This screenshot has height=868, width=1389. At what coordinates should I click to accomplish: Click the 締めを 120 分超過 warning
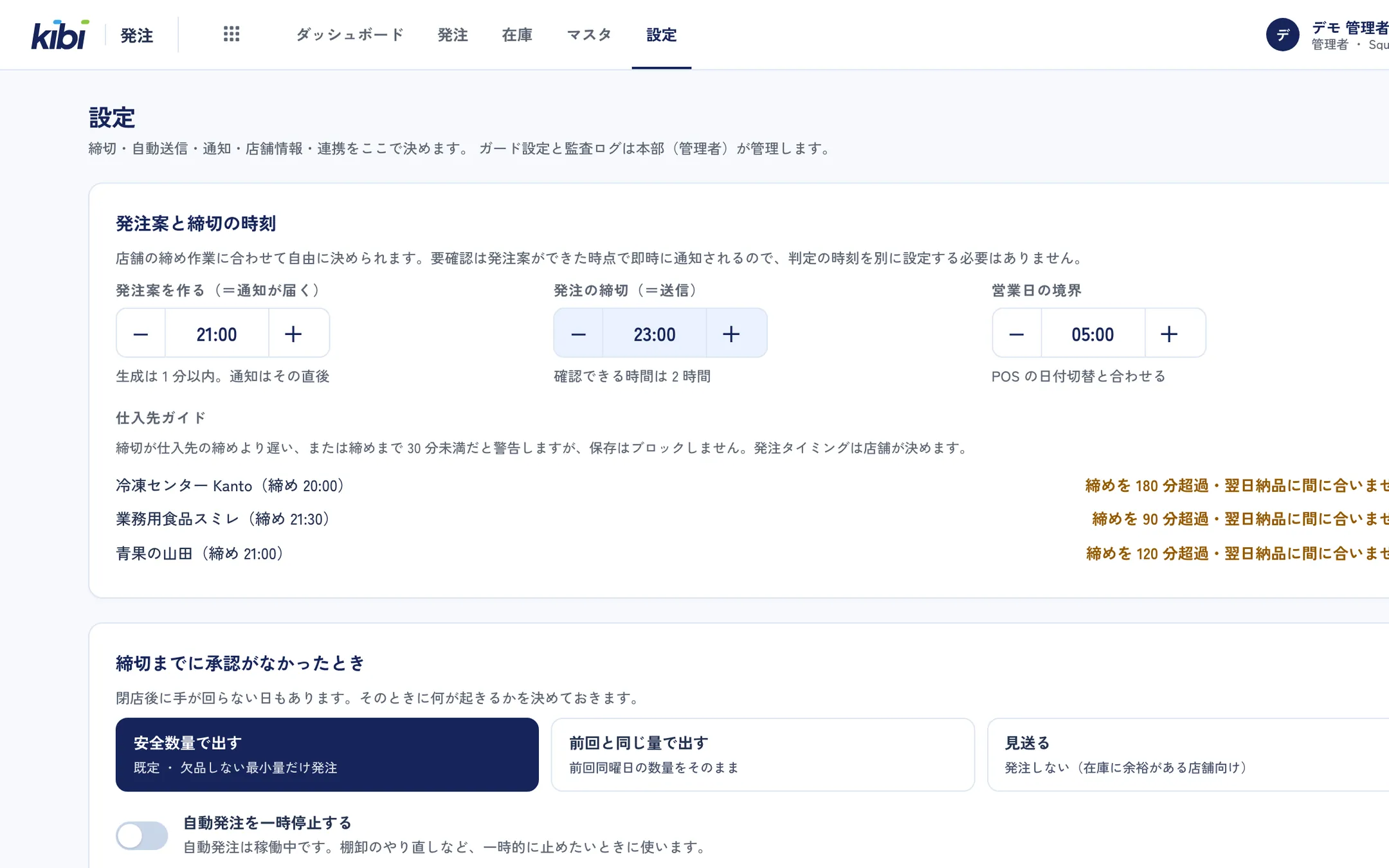[x=1237, y=553]
